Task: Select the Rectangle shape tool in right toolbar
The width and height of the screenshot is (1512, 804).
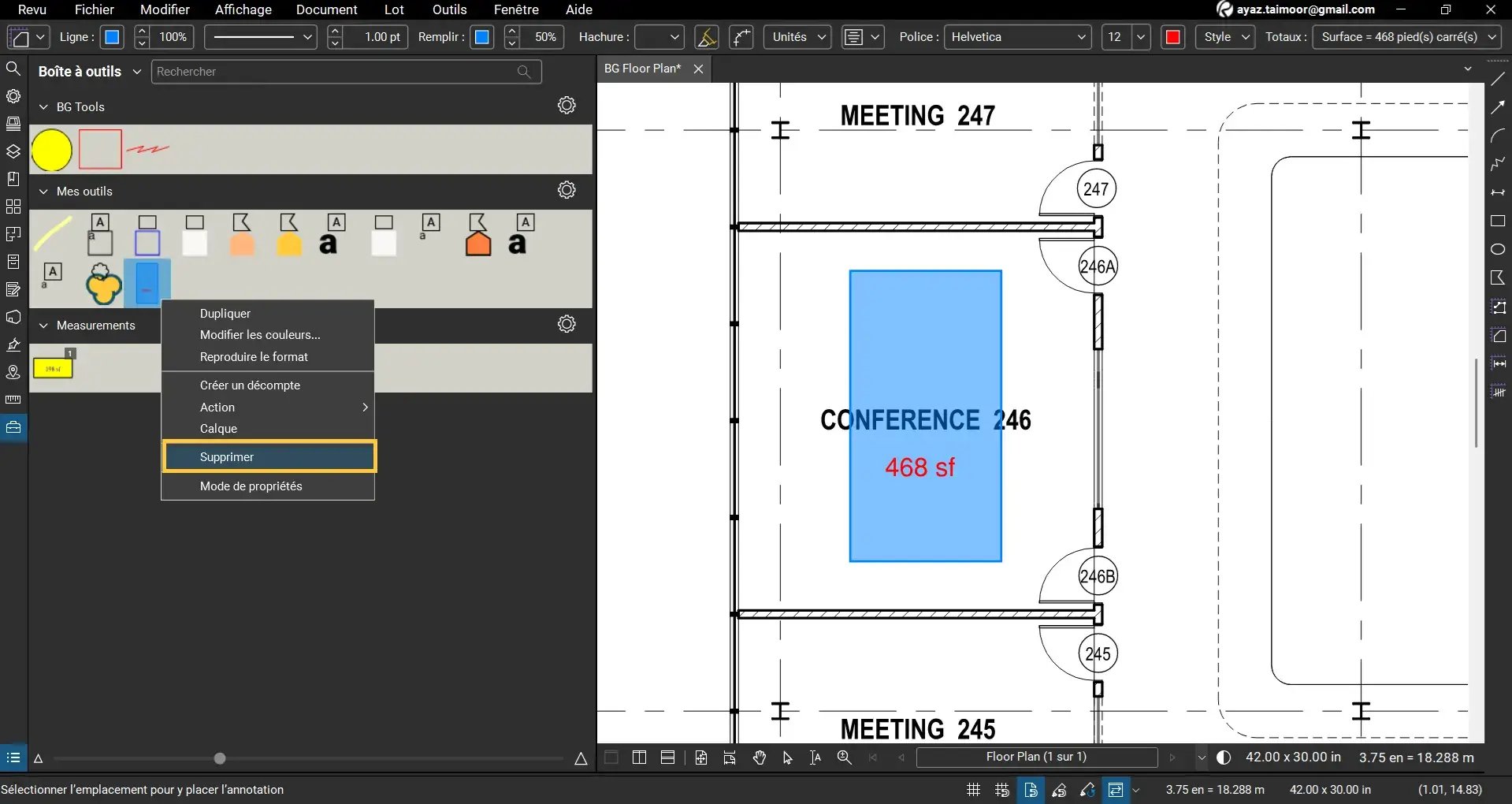Action: (1498, 221)
